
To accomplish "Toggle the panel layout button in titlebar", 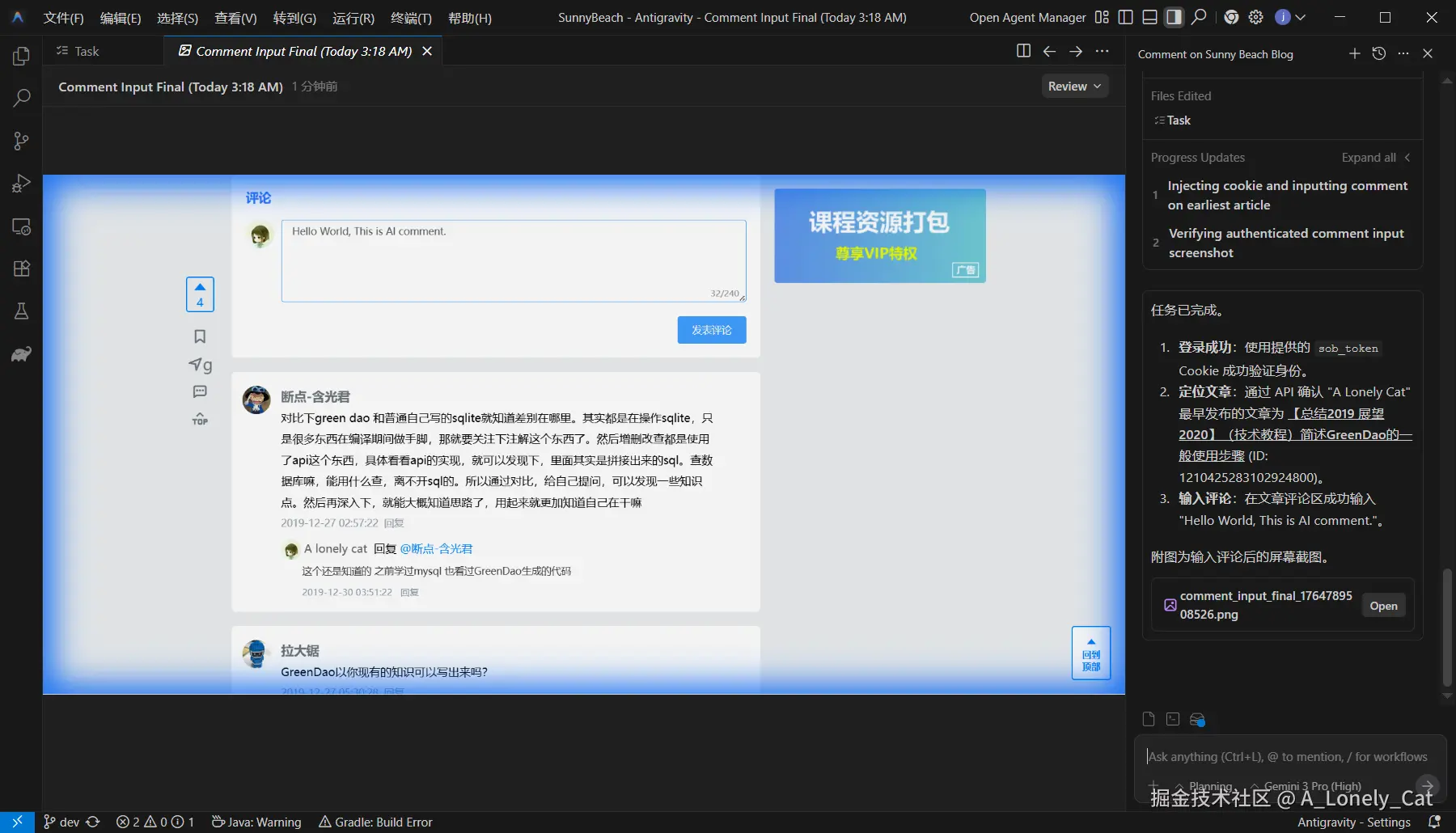I will click(1148, 16).
